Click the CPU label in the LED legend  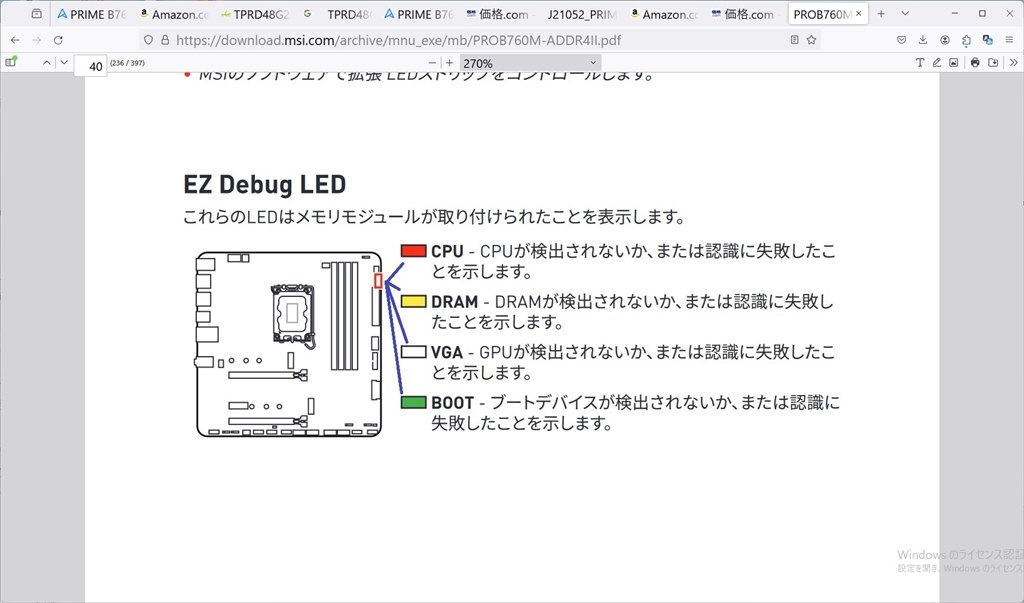pyautogui.click(x=447, y=251)
